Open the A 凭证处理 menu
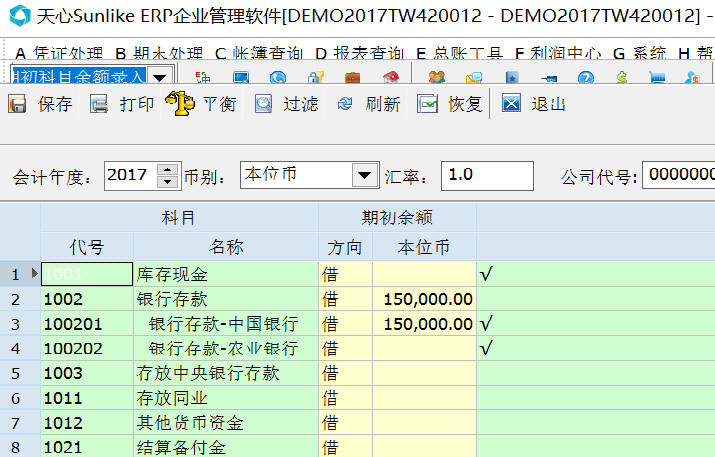Viewport: 715px width, 457px height. pos(59,54)
